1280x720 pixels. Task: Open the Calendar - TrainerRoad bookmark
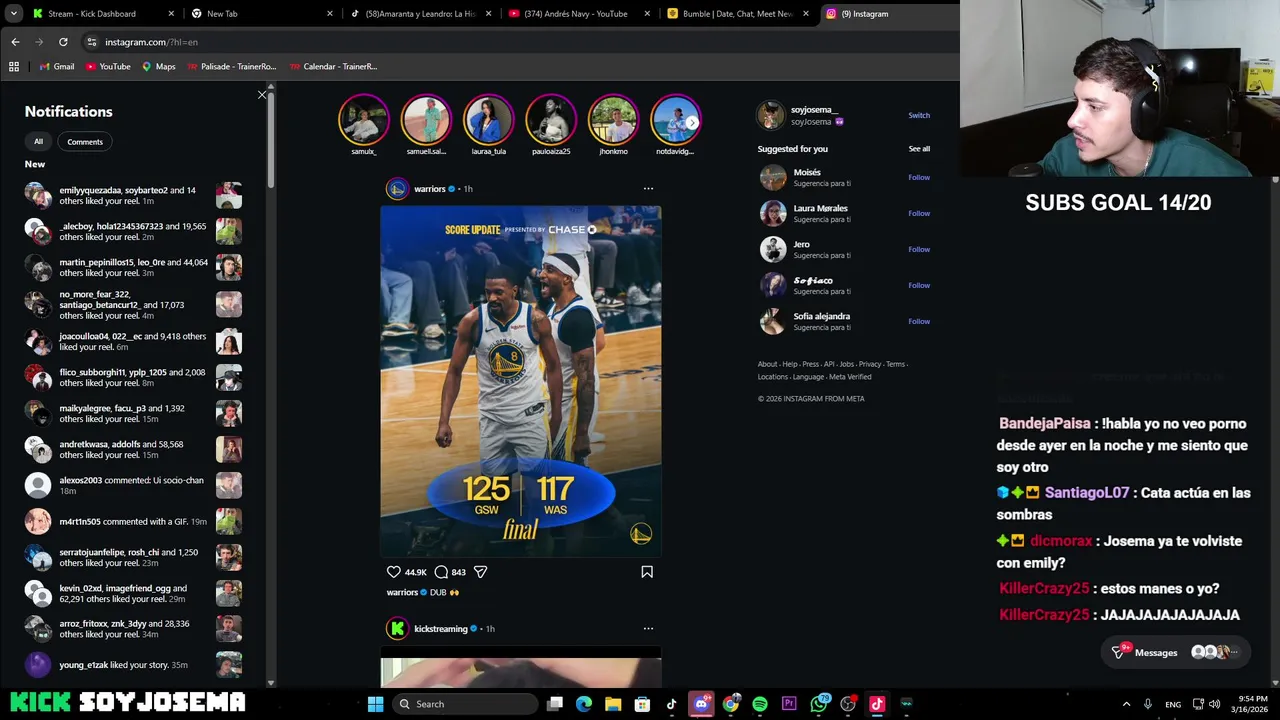[x=333, y=66]
